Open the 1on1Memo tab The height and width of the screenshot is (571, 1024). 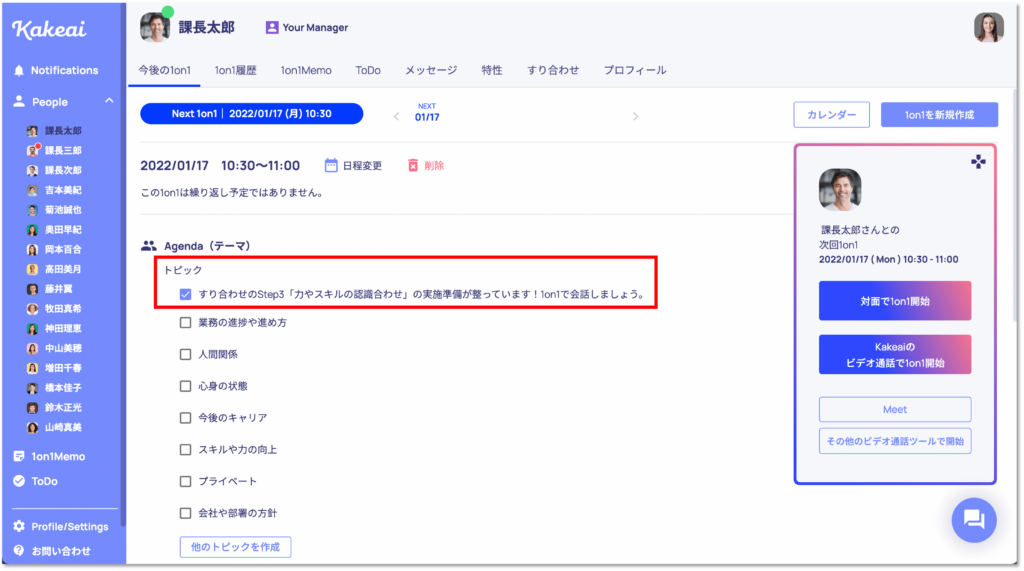point(306,70)
